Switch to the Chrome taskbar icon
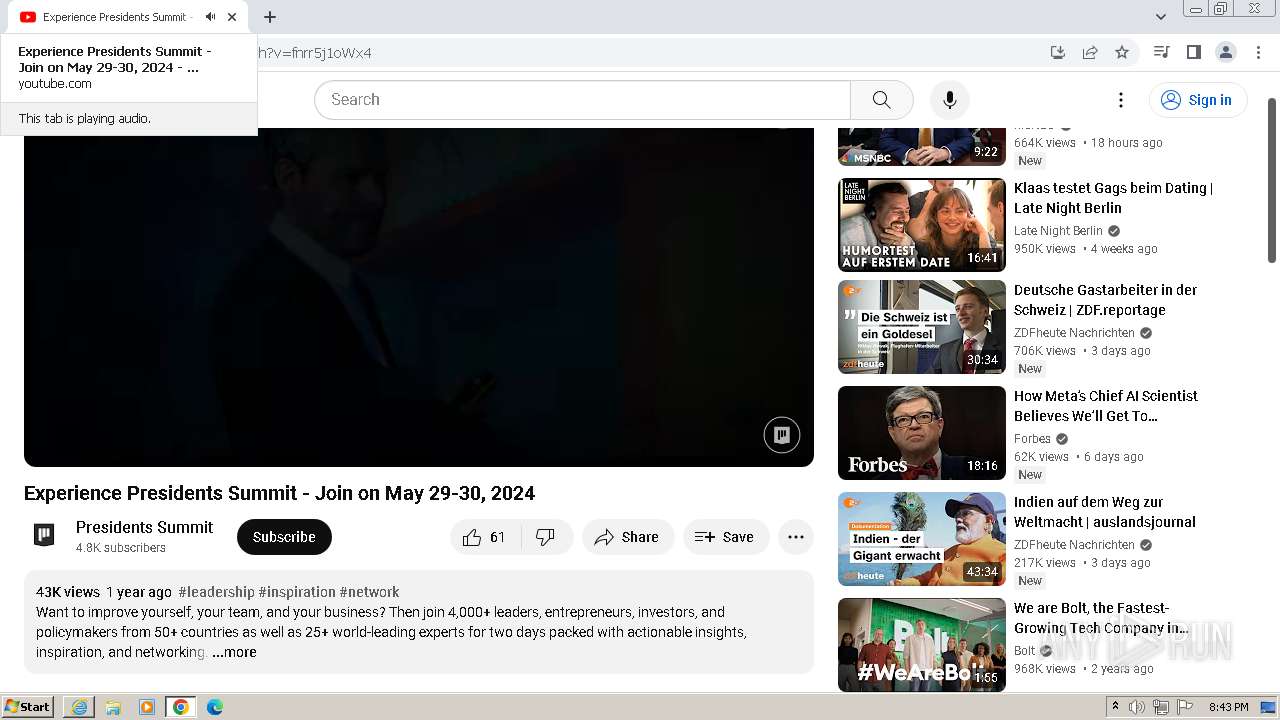The height and width of the screenshot is (720, 1280). click(181, 707)
